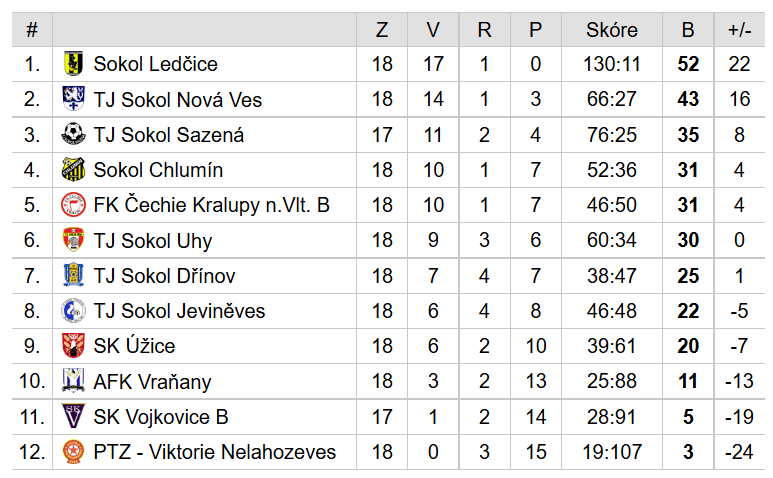This screenshot has width=773, height=478.
Task: Click the V wins column header
Action: tap(433, 30)
